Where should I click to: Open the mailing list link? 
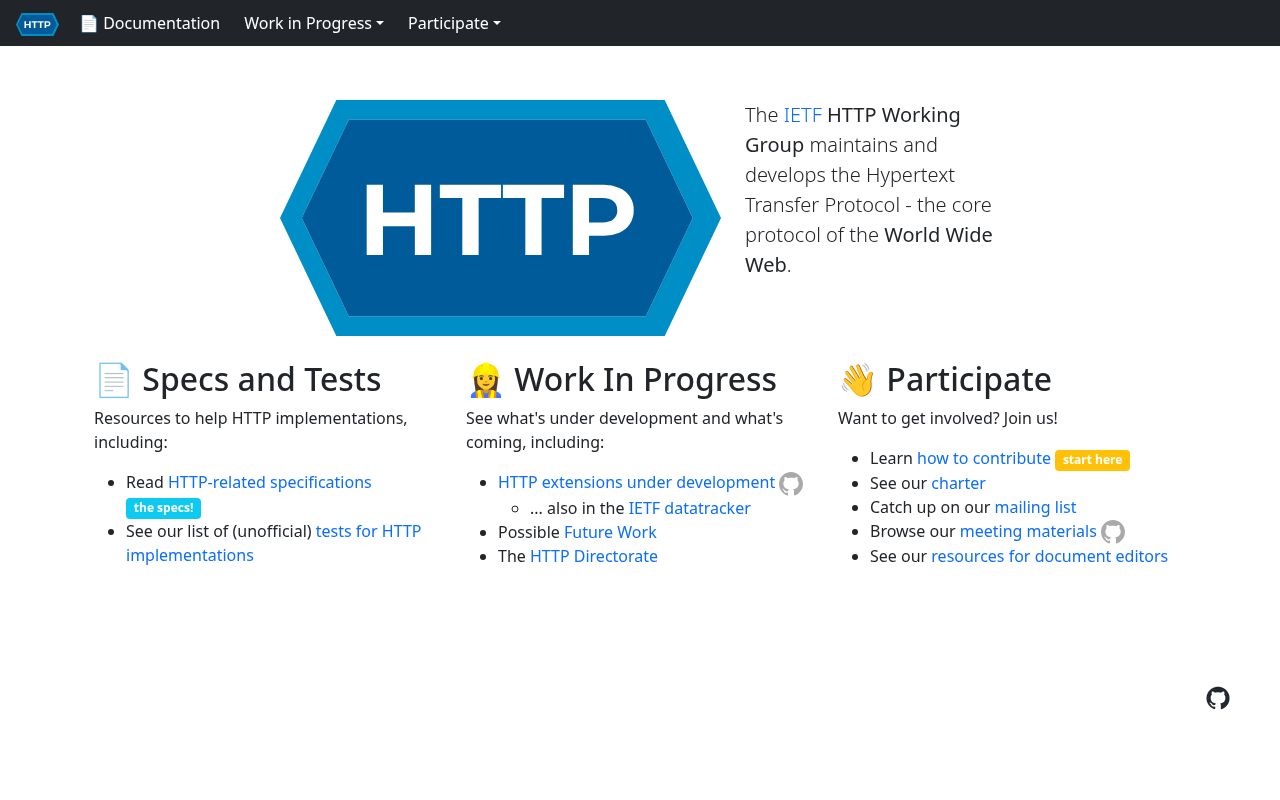(1035, 507)
